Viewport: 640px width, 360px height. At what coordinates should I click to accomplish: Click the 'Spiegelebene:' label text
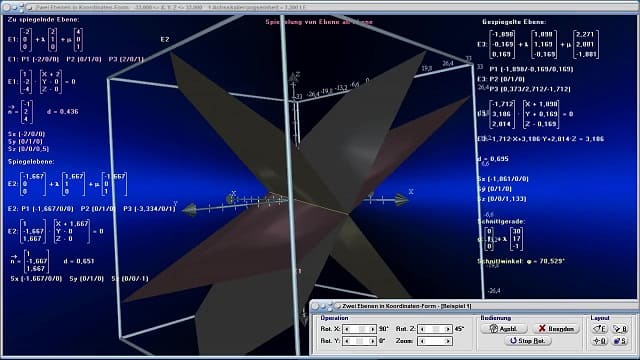[x=31, y=162]
